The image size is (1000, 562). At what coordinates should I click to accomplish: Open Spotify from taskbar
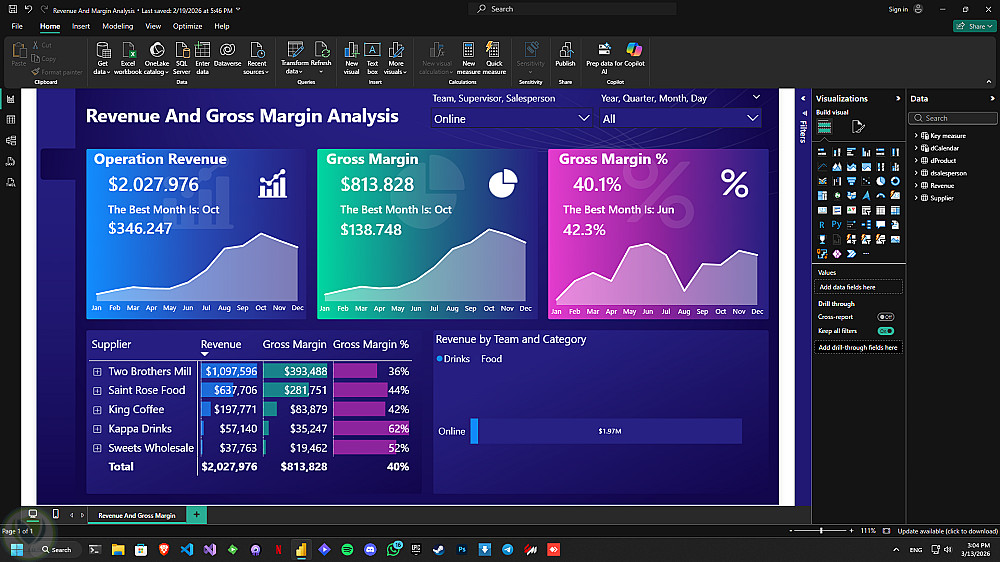[x=347, y=549]
